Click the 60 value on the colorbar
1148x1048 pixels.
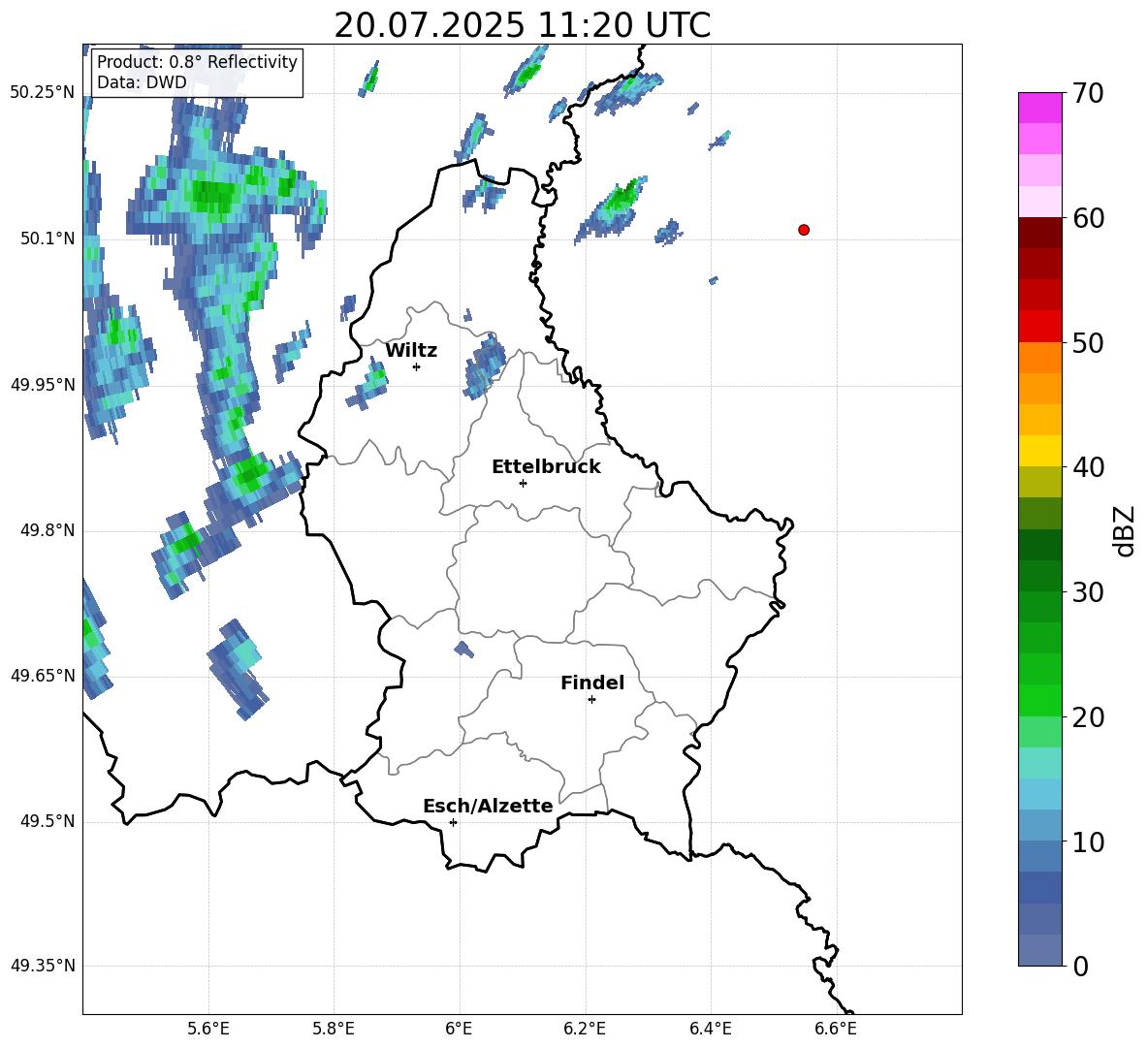tap(1088, 218)
